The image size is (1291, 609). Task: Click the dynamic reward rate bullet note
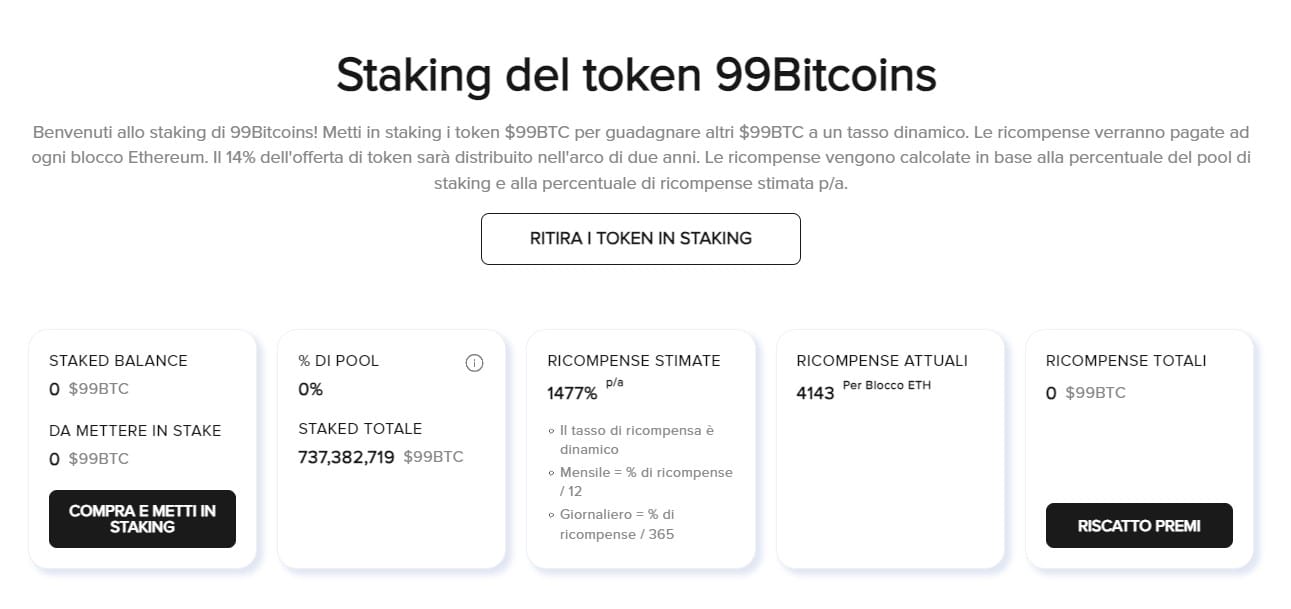[x=631, y=440]
